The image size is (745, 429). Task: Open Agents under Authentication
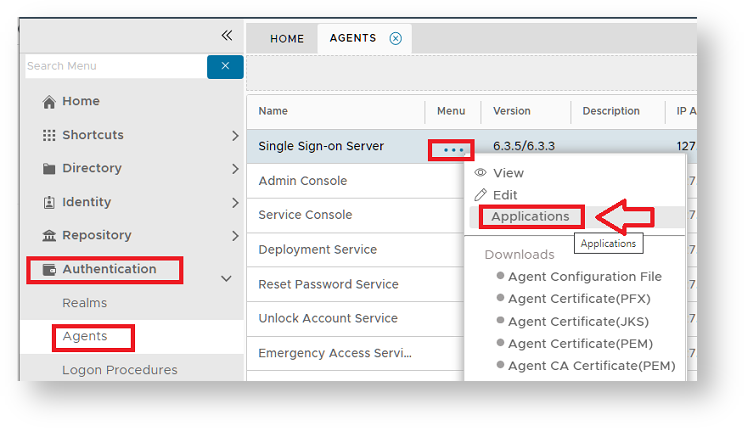click(85, 337)
